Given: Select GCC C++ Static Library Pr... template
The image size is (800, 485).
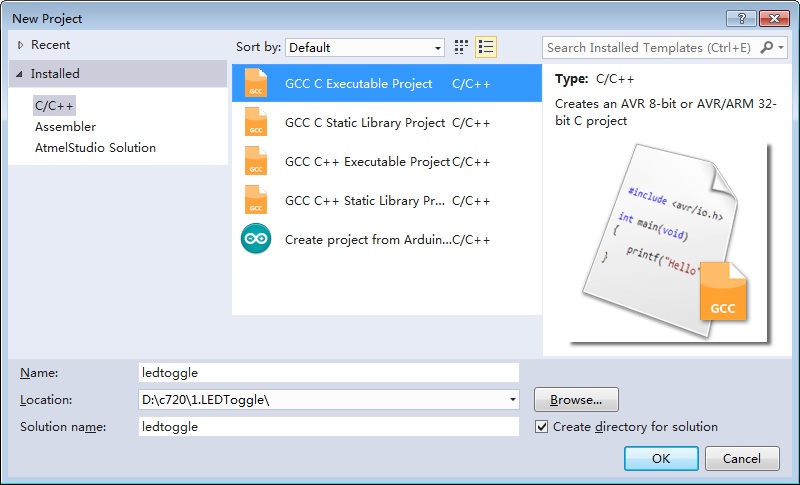Looking at the screenshot, I should coord(387,200).
